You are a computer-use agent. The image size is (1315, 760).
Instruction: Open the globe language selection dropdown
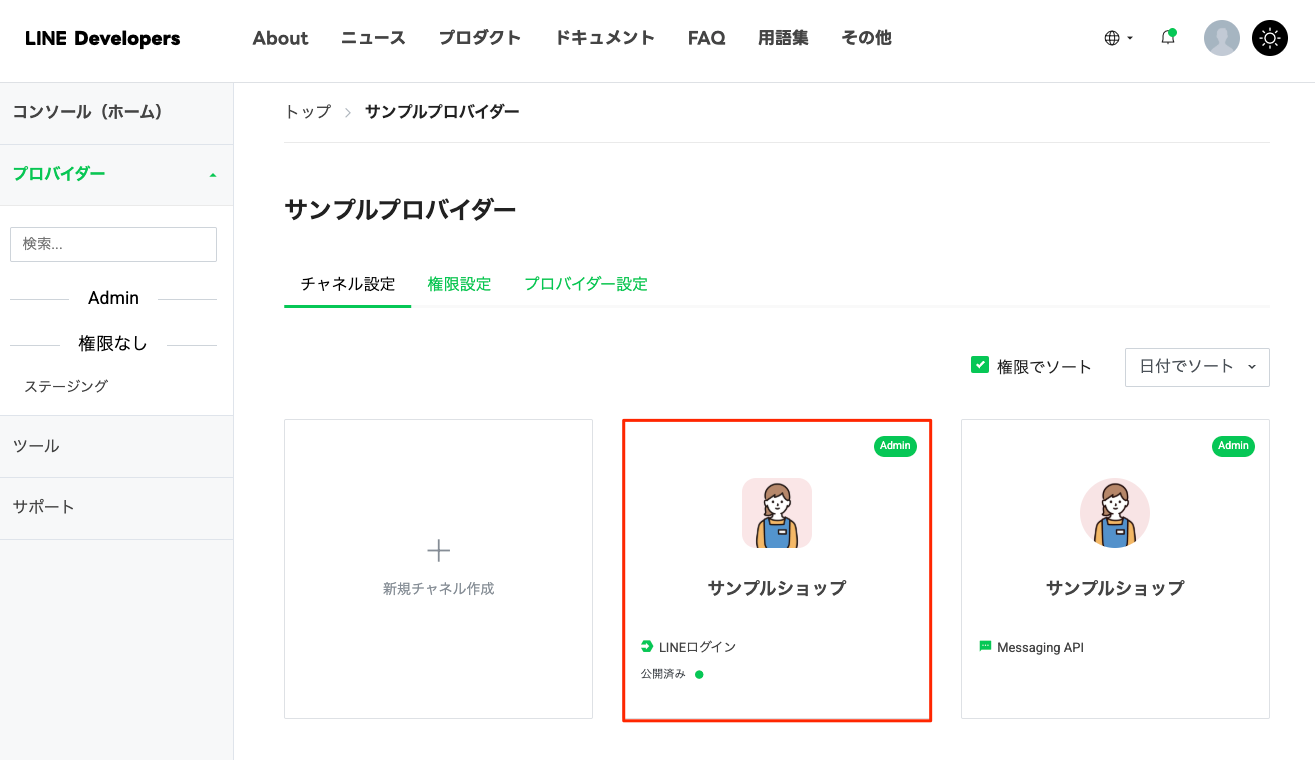click(x=1117, y=37)
